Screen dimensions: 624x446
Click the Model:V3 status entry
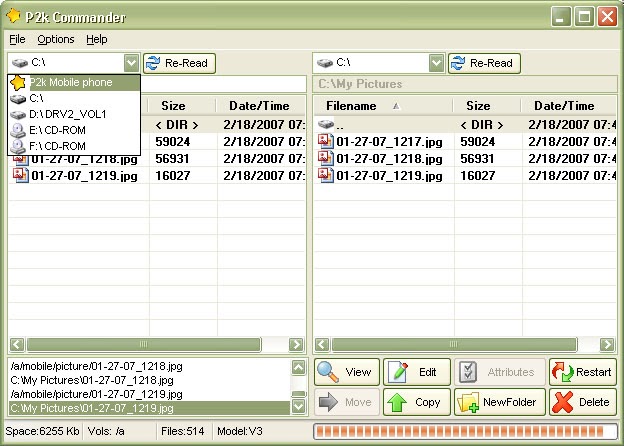click(240, 431)
